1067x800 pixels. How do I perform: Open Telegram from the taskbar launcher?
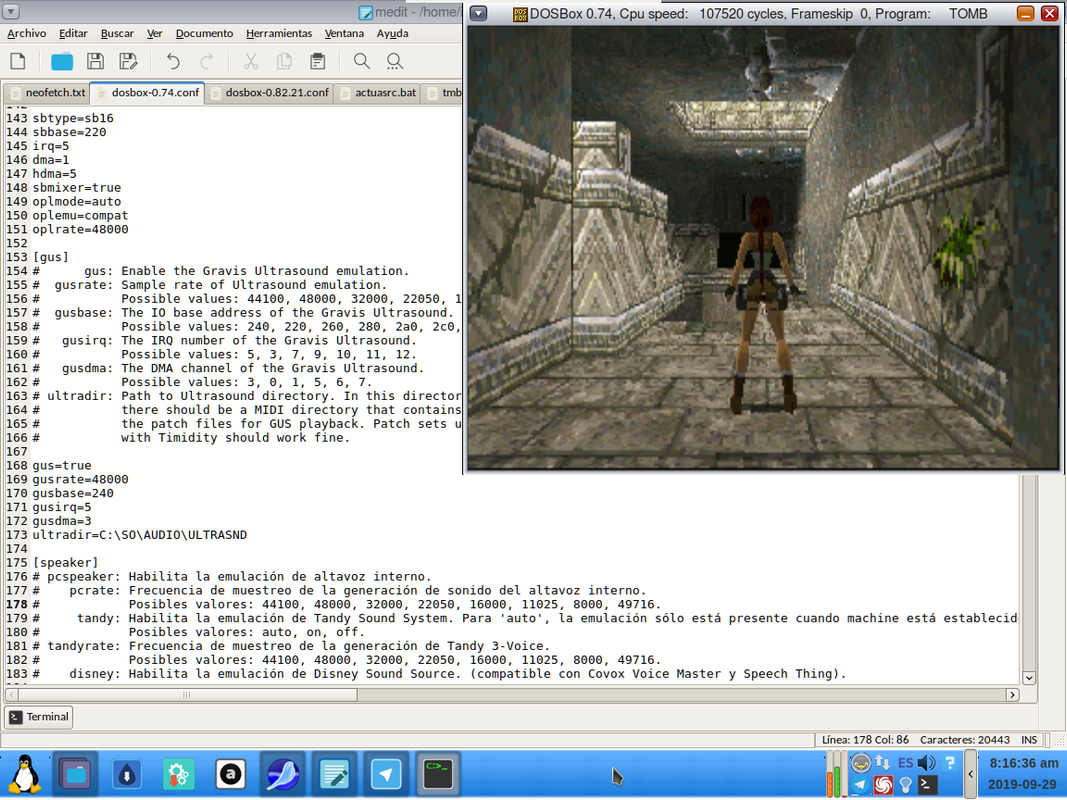click(386, 774)
